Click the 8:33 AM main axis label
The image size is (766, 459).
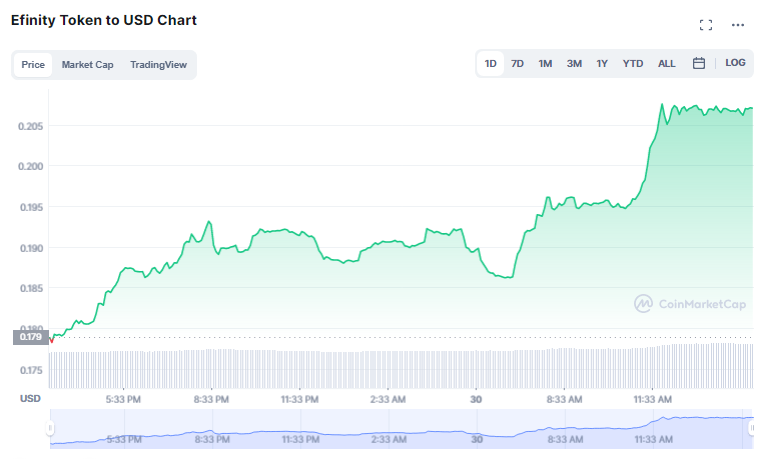pos(564,399)
